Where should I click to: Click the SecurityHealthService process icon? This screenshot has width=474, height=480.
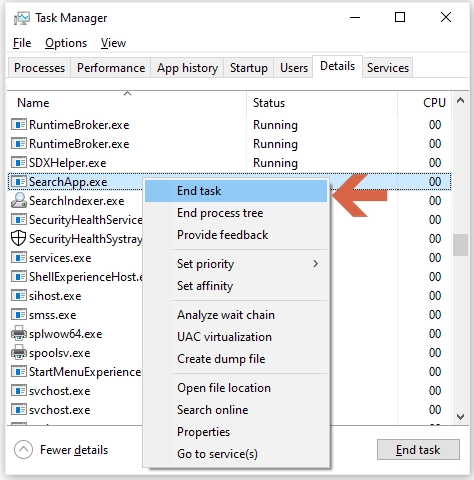19,220
